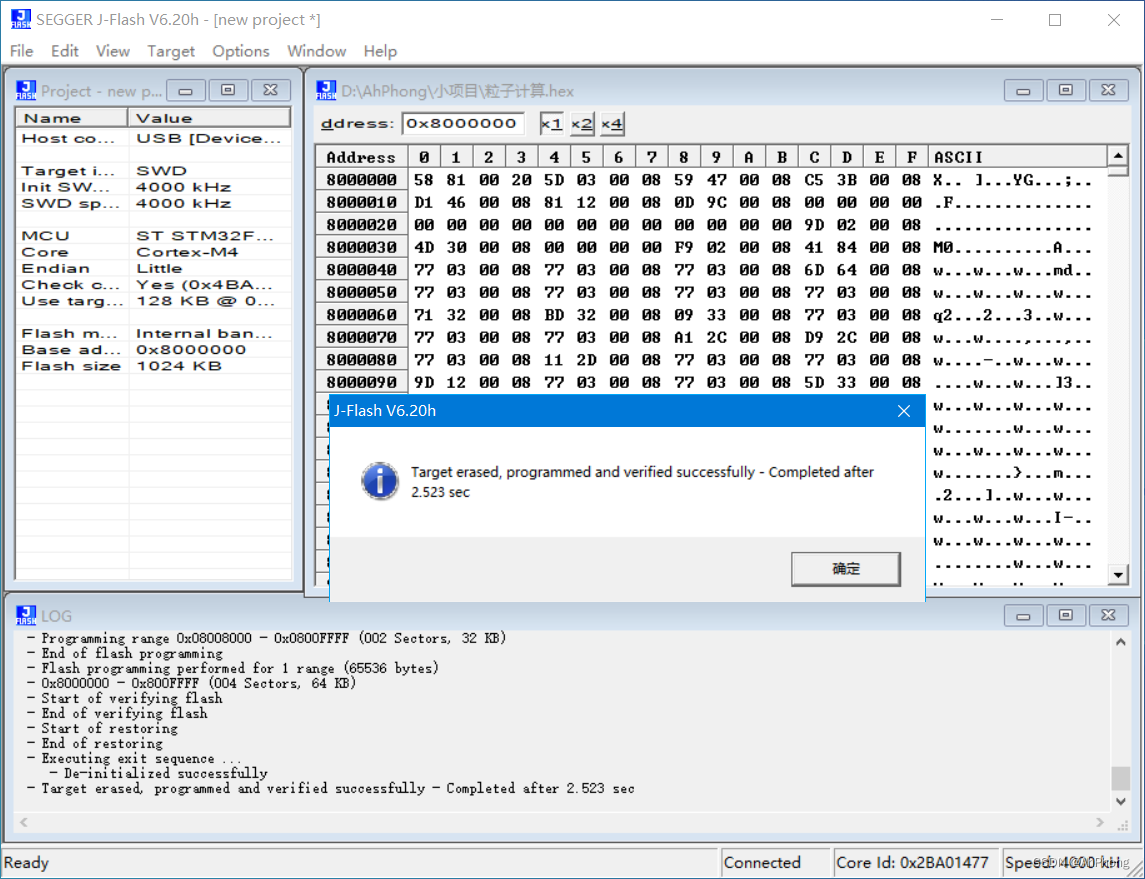
Task: Restore the Project panel window
Action: point(228,91)
